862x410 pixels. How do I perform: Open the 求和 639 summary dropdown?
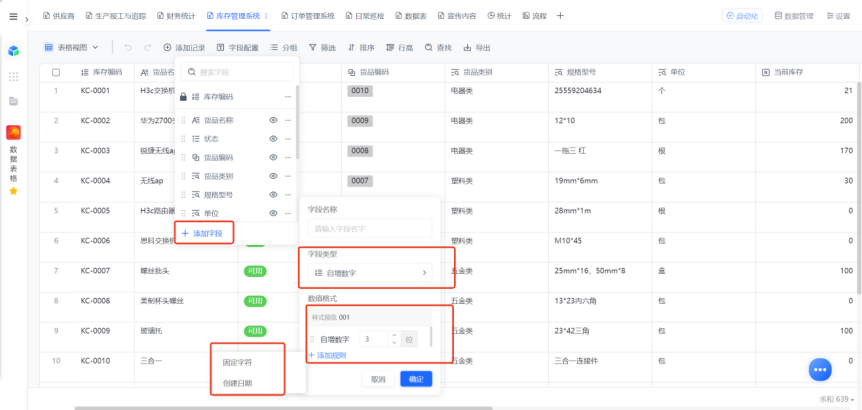point(837,399)
